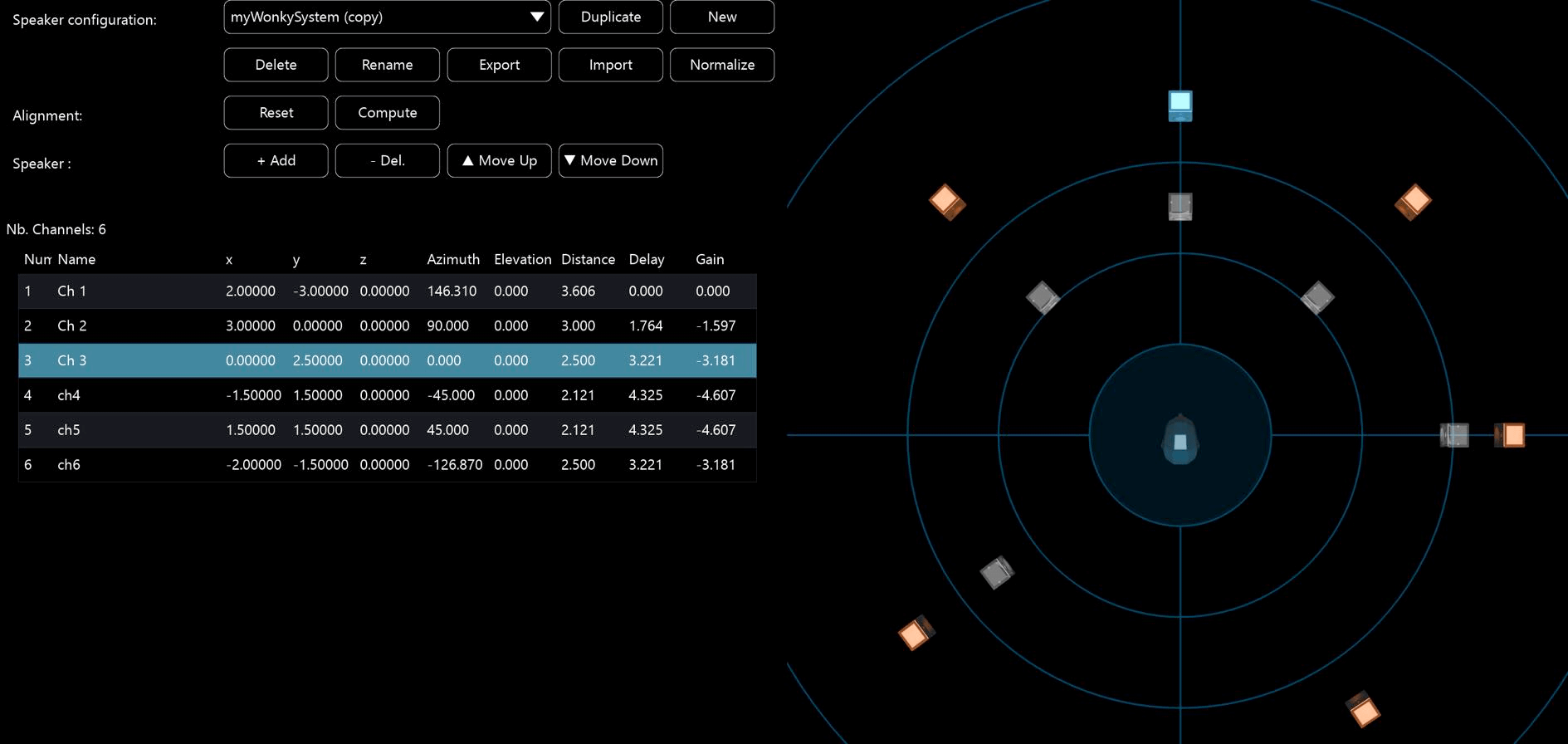
Task: Click the blue highlighted Ch 3 speaker icon
Action: (x=1180, y=105)
